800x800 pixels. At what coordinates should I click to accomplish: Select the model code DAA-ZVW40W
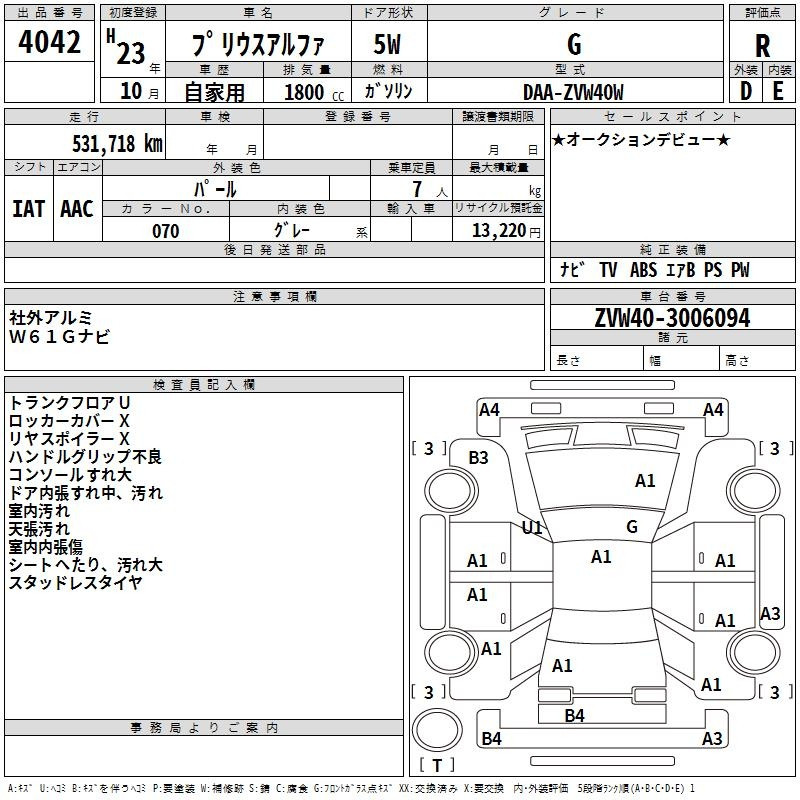[x=573, y=92]
